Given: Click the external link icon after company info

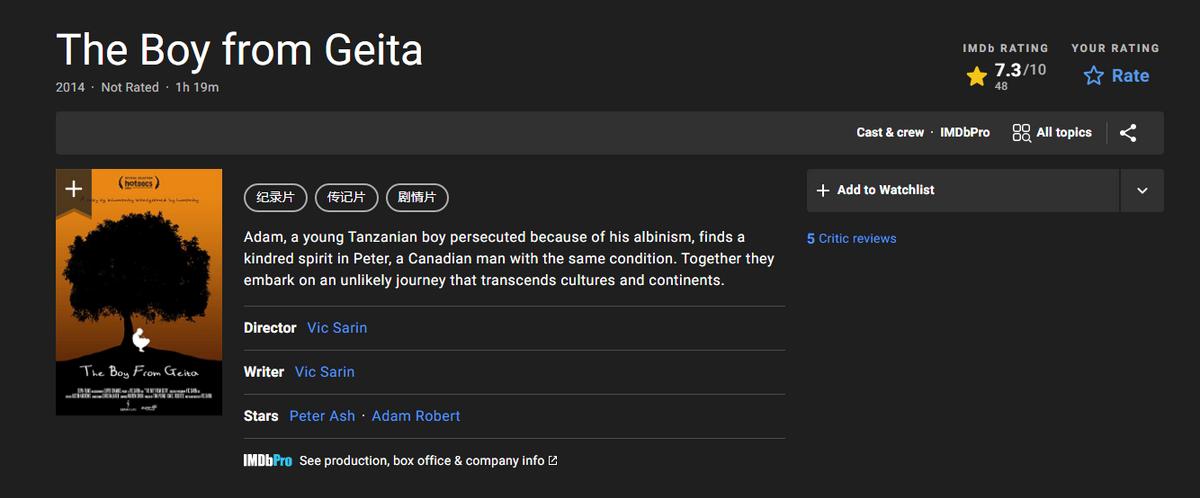Looking at the screenshot, I should [553, 461].
